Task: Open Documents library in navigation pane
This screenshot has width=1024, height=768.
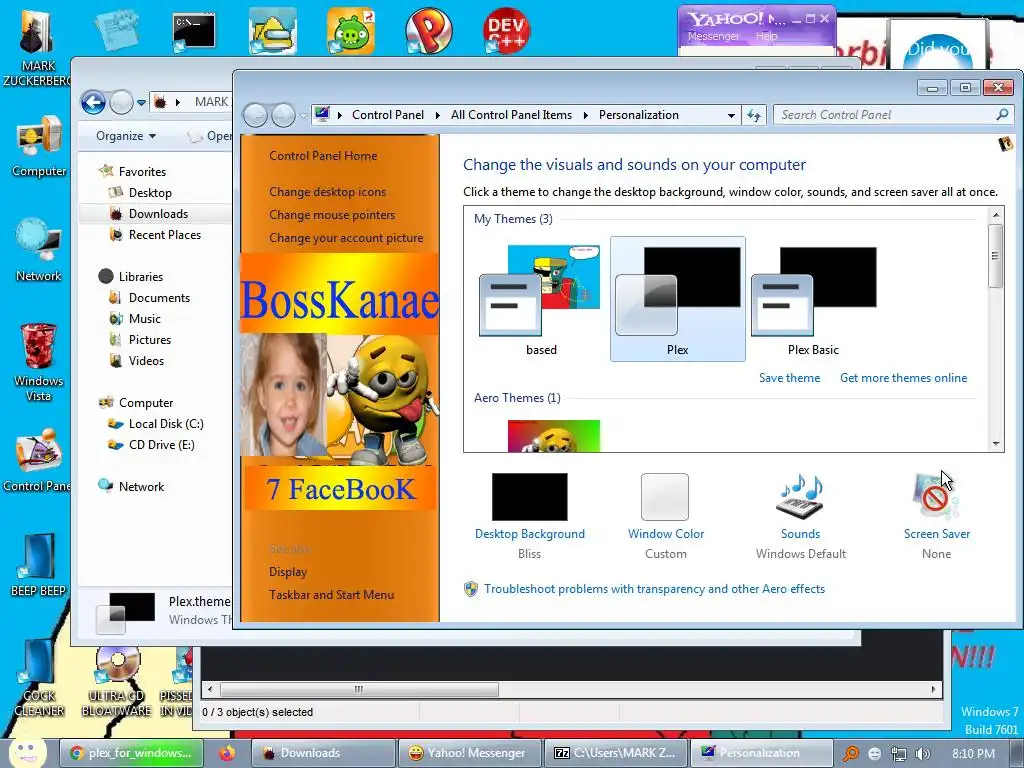Action: 159,298
